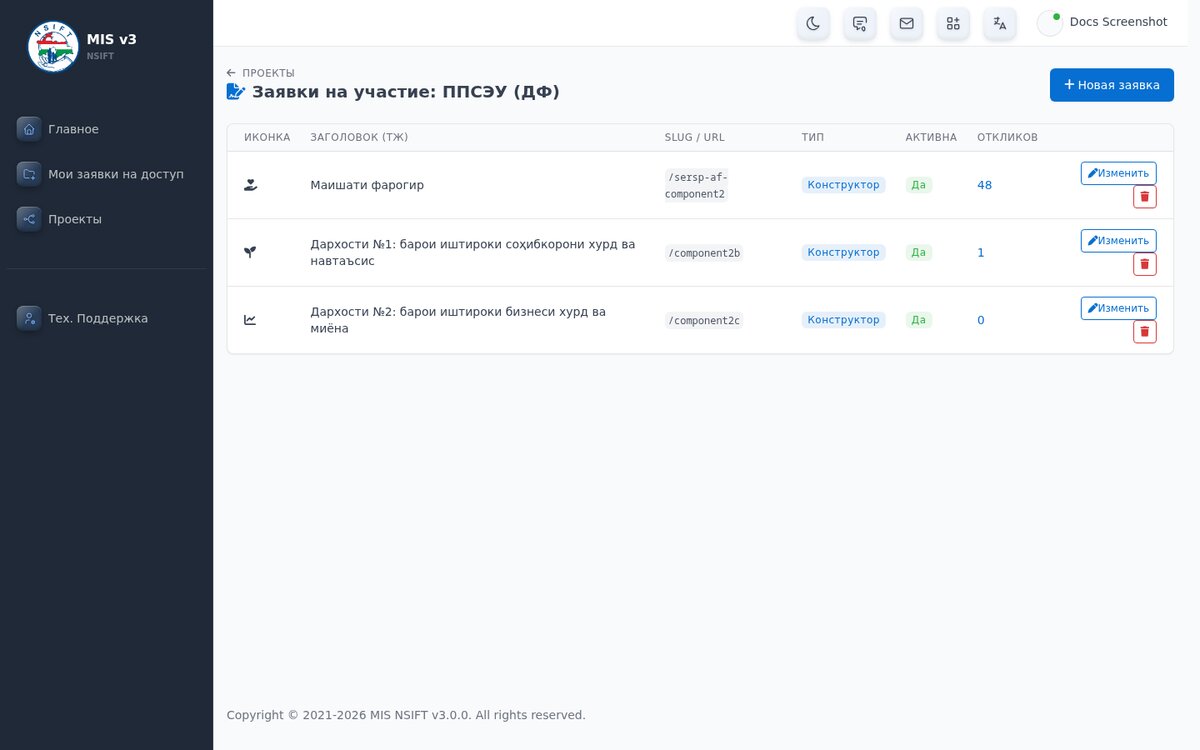Click chart icon of Дархости №2
Image resolution: width=1200 pixels, height=750 pixels.
click(250, 320)
